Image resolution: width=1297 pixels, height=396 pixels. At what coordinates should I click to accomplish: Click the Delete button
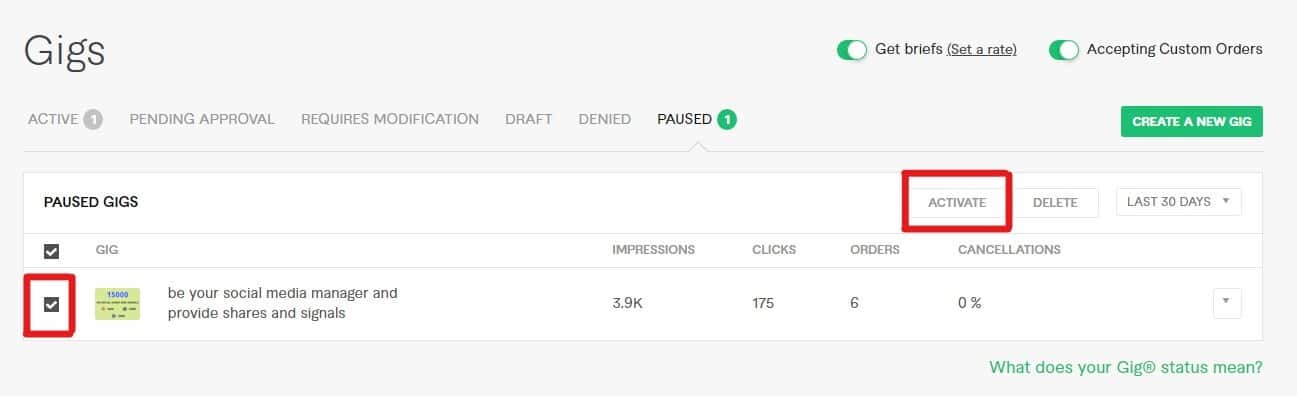(1055, 202)
